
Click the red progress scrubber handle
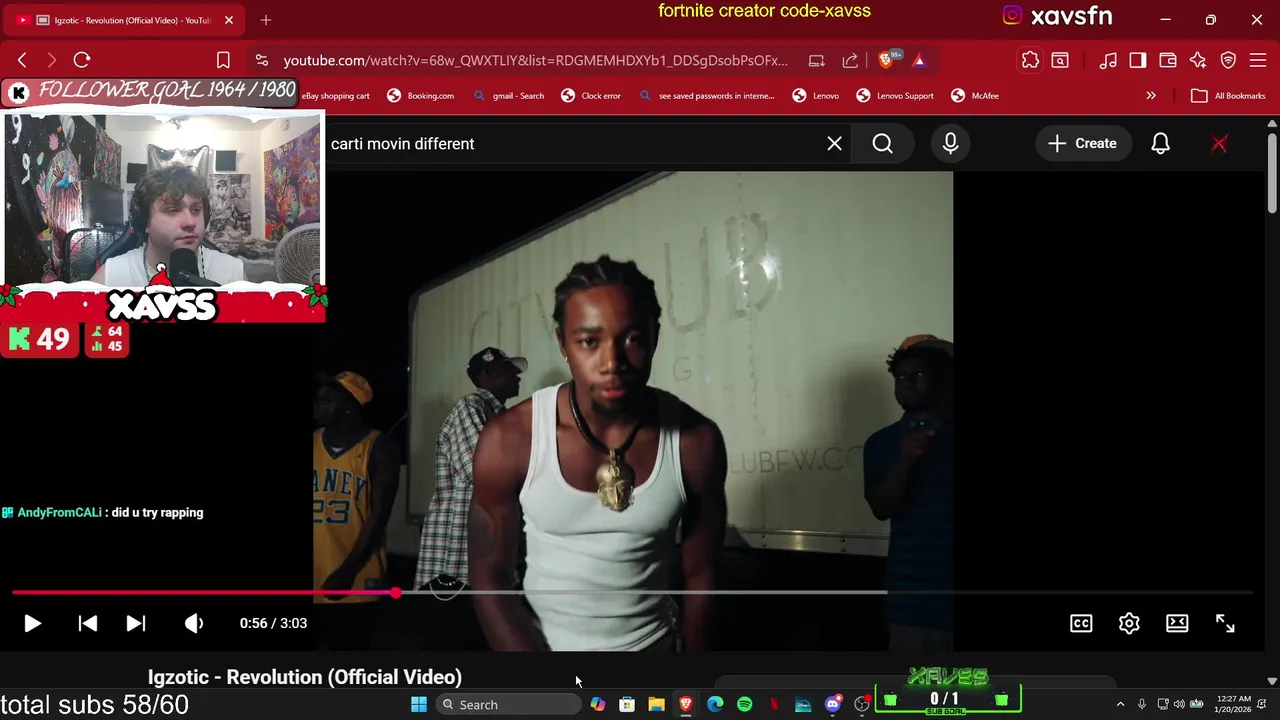point(396,593)
